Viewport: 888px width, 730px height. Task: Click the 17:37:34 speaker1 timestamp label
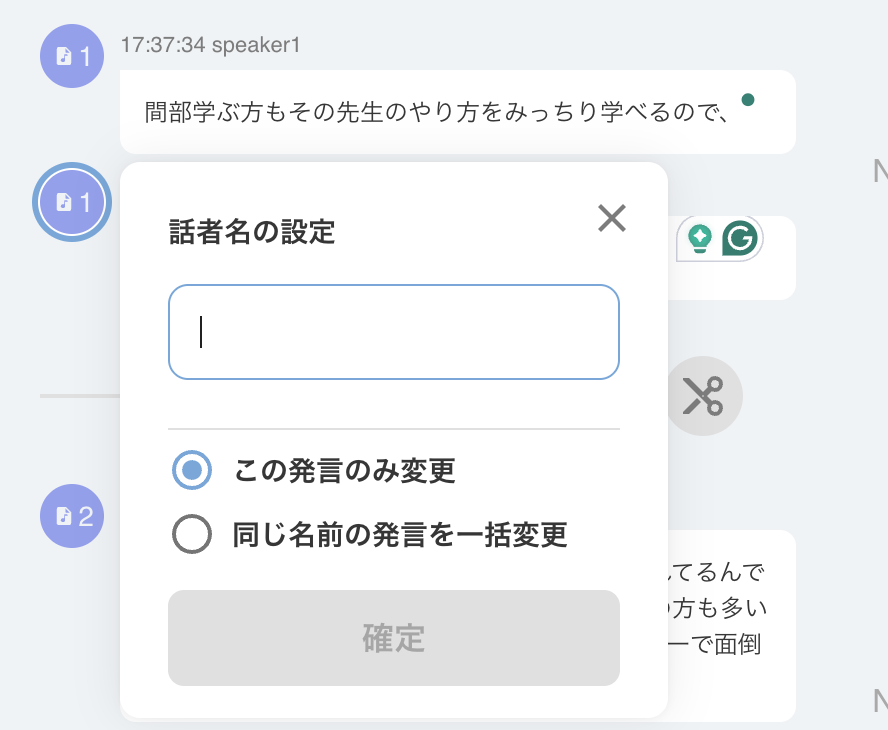(x=210, y=45)
